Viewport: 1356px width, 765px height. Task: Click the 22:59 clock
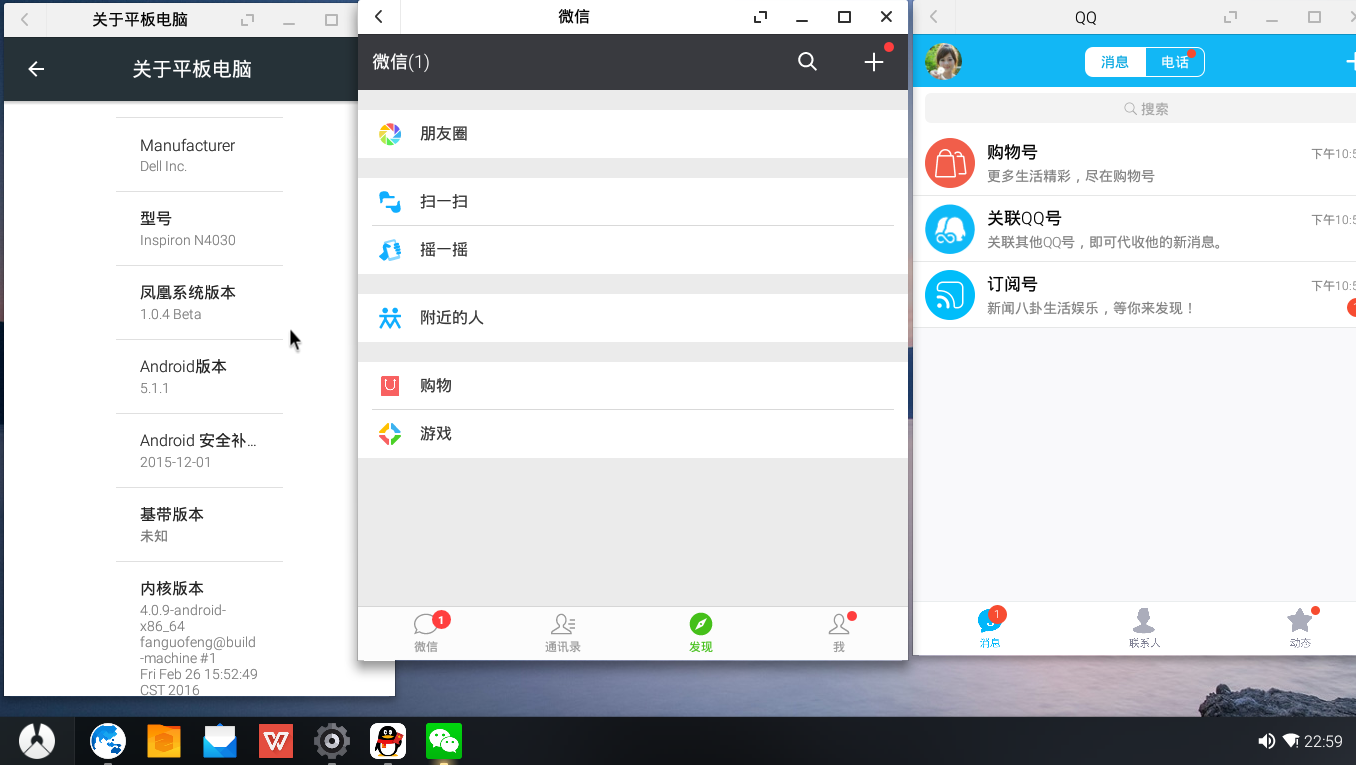tap(1323, 741)
